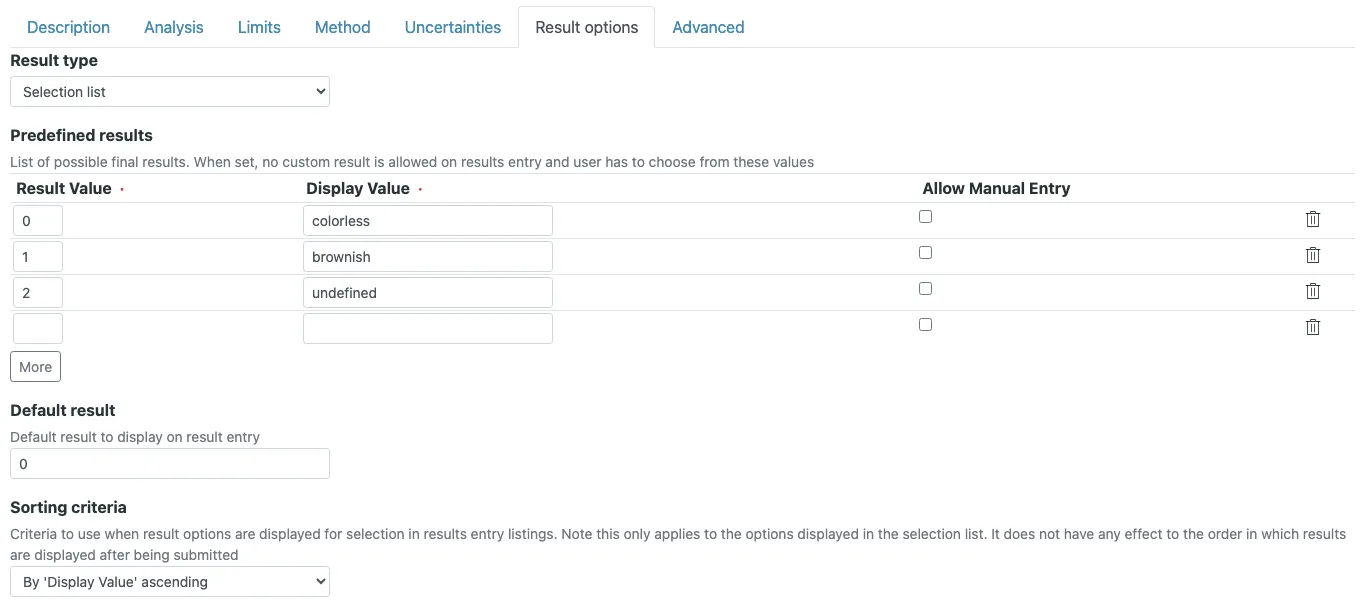Image resolution: width=1360 pixels, height=605 pixels.
Task: Switch to the Description tab
Action: [69, 27]
